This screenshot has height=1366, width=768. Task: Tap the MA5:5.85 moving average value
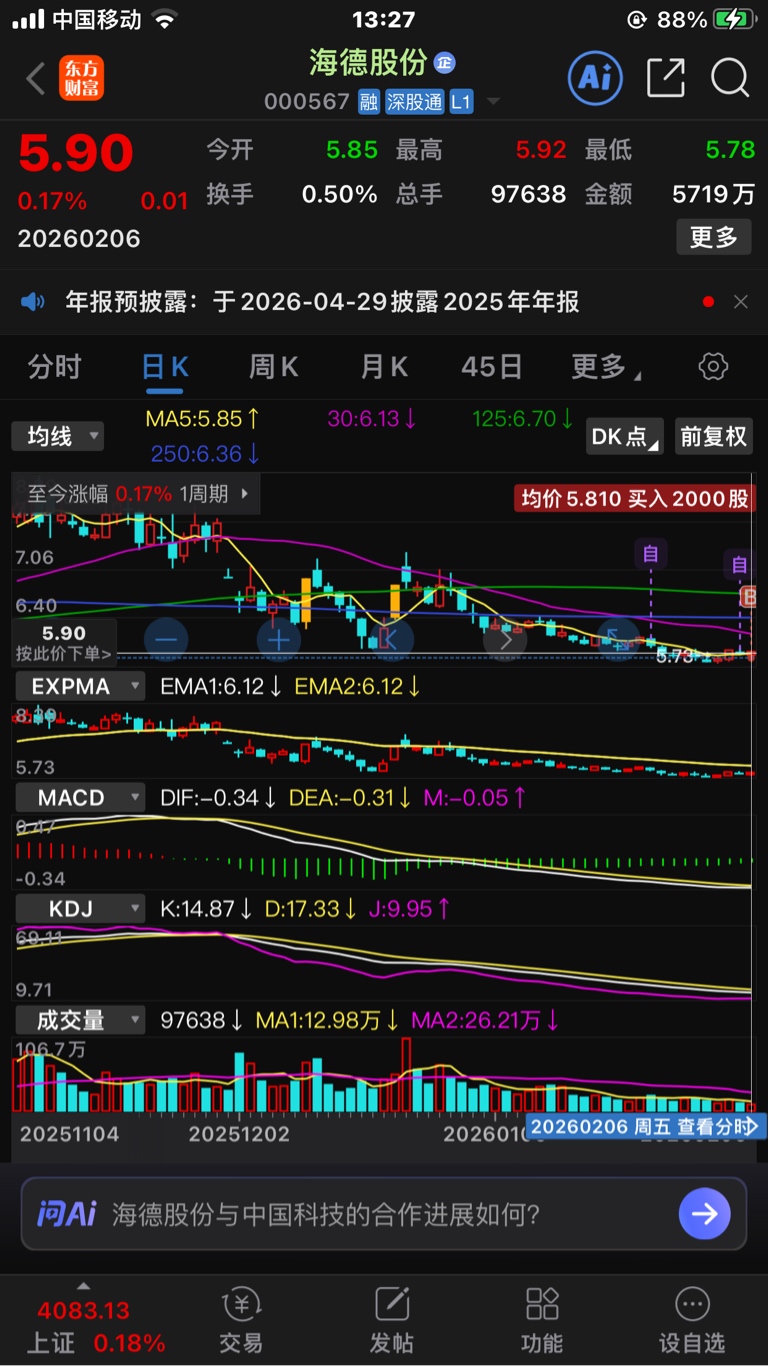coord(204,418)
